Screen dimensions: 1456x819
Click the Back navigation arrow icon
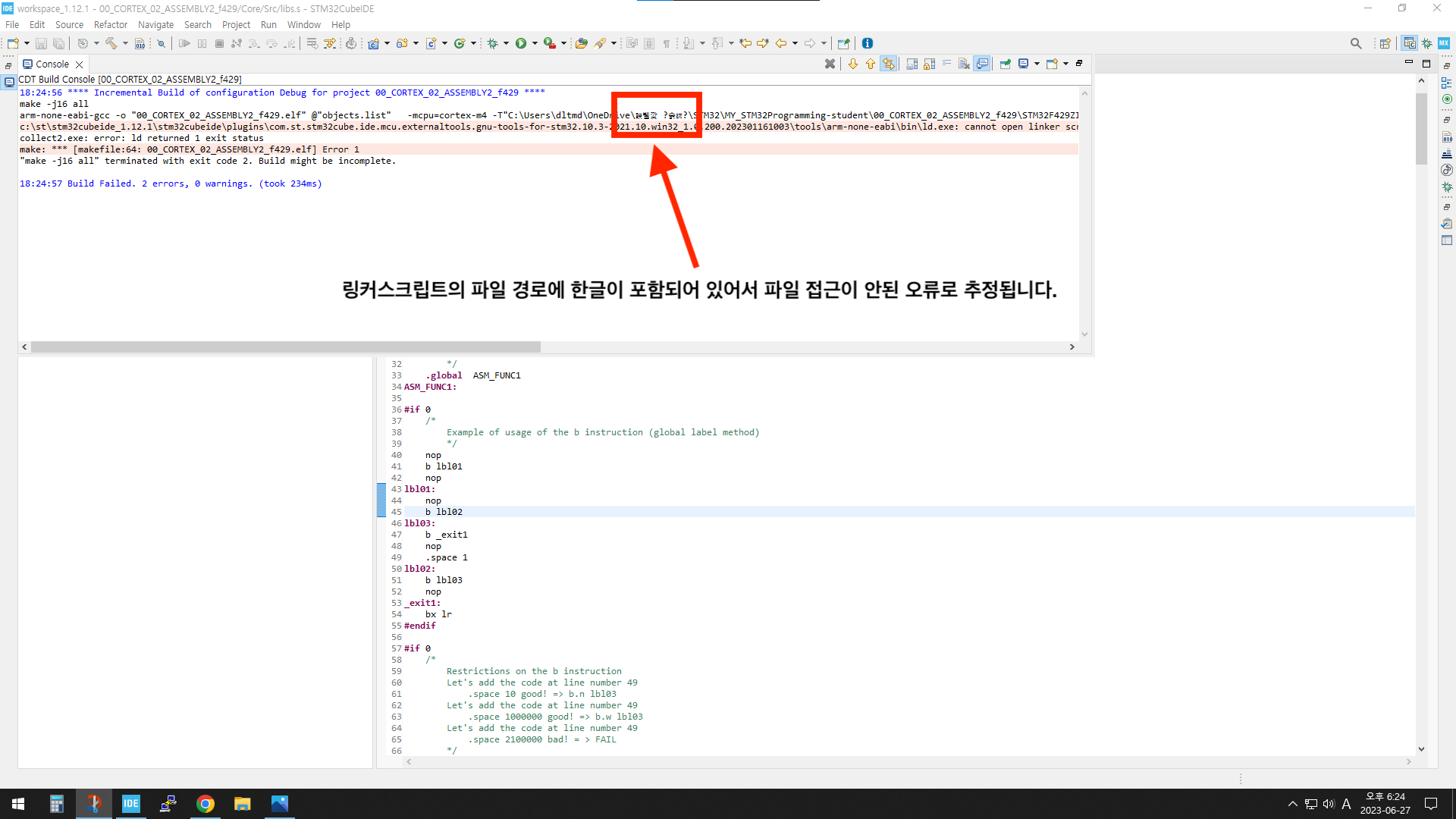click(x=781, y=43)
